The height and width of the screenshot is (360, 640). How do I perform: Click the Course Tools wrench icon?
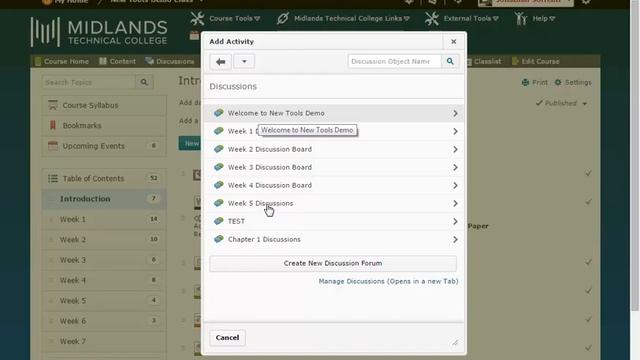click(x=198, y=18)
